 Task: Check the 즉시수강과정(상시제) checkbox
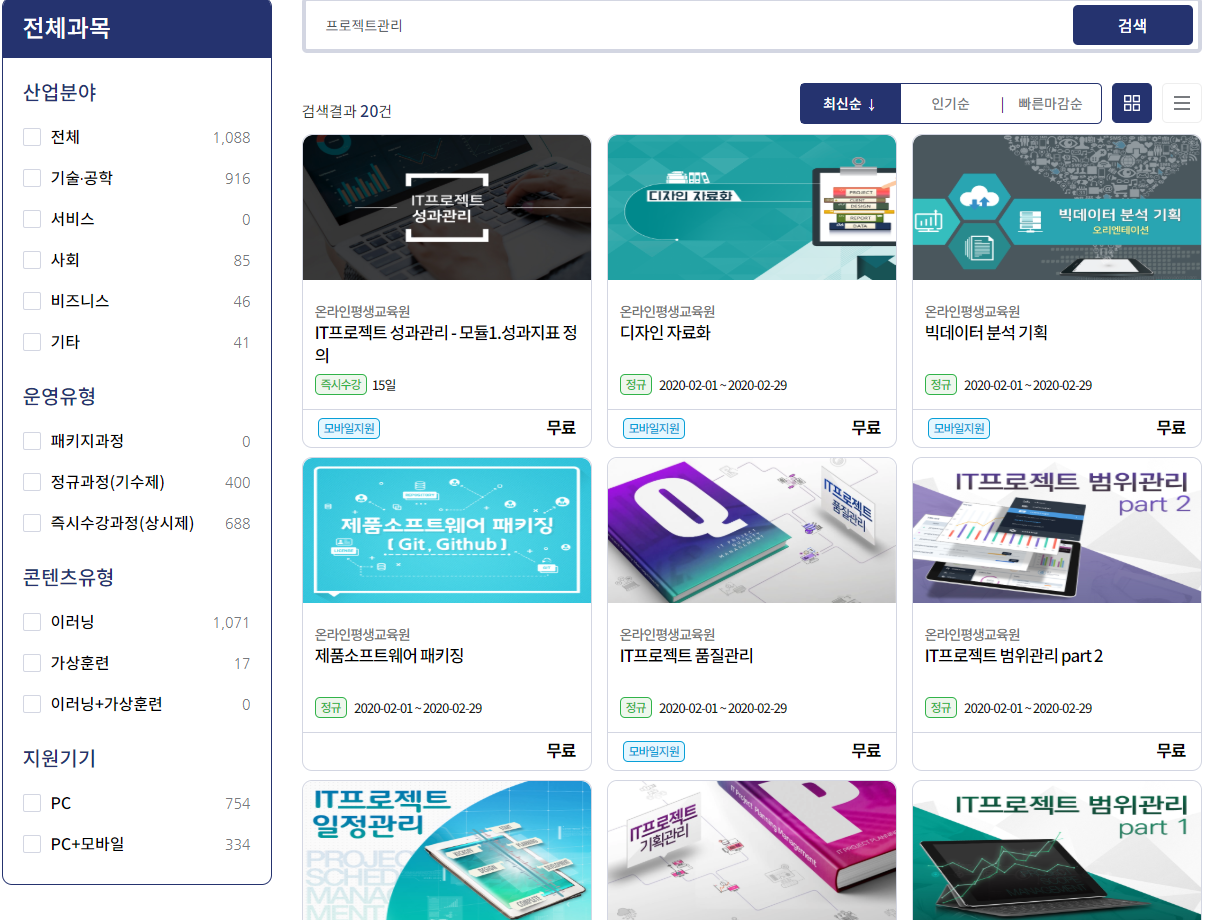pos(32,523)
